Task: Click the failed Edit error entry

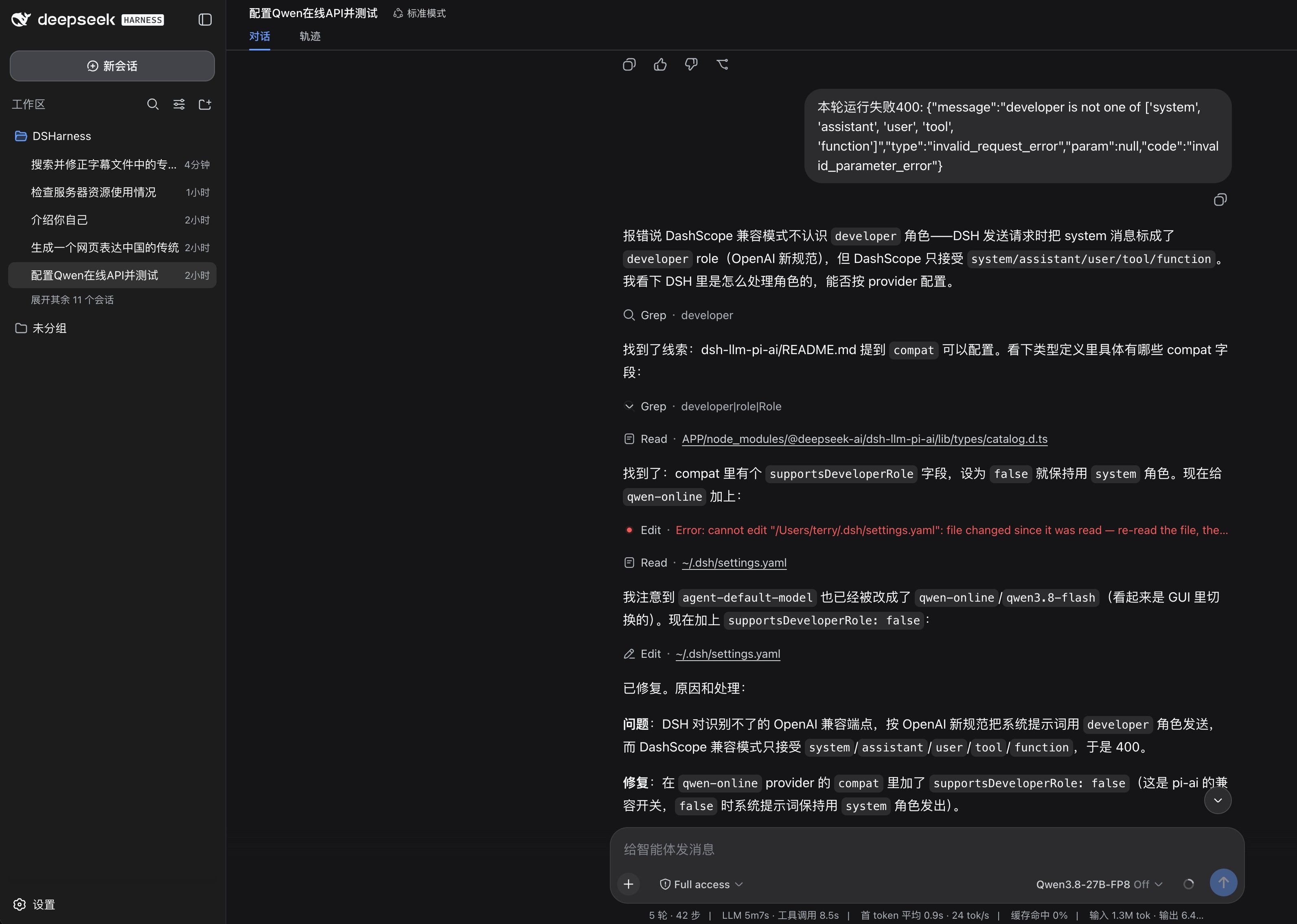Action: tap(926, 530)
